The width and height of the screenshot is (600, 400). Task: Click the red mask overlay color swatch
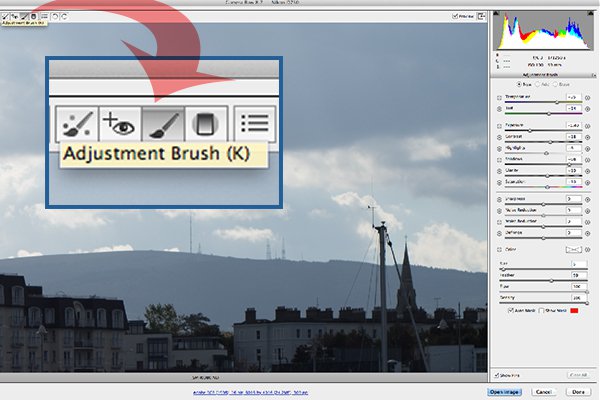[x=574, y=310]
